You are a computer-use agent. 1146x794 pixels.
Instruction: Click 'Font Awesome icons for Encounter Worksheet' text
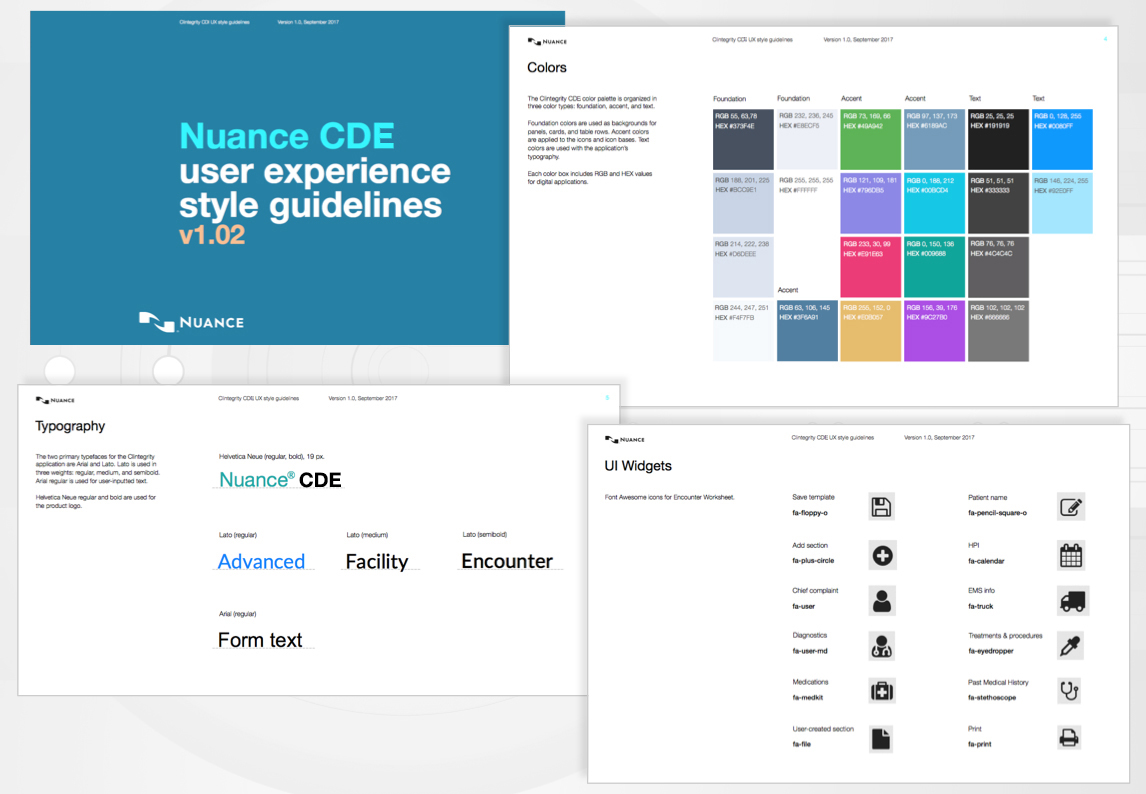pyautogui.click(x=669, y=497)
